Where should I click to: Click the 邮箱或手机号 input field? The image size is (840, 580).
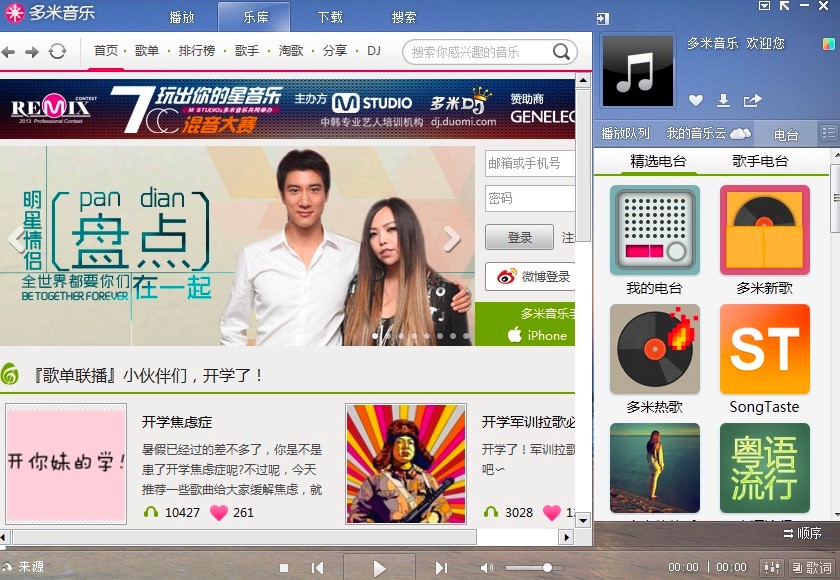pos(530,163)
